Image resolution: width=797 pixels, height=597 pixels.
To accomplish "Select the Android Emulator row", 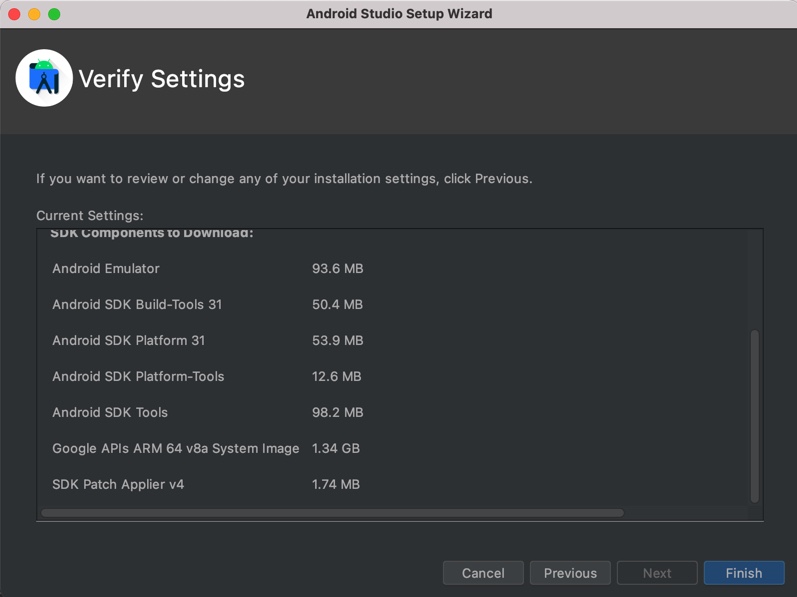I will click(207, 268).
